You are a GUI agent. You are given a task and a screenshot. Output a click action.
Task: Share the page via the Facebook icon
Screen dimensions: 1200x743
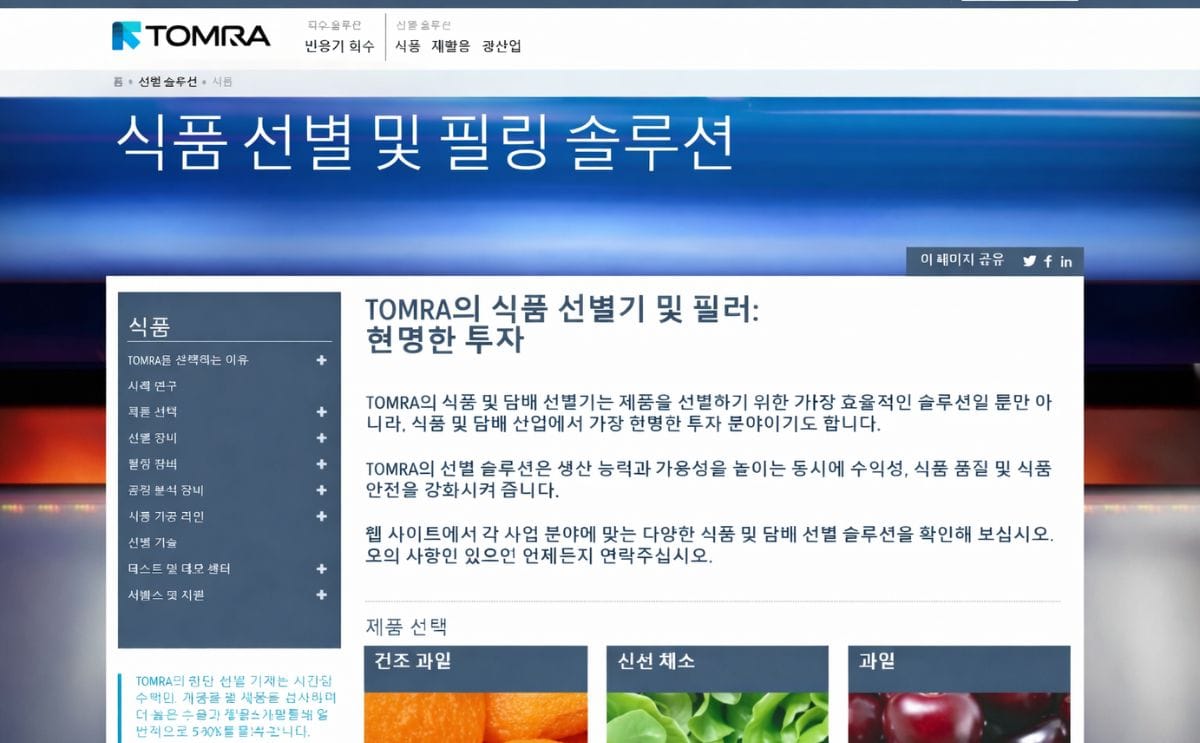(1047, 261)
